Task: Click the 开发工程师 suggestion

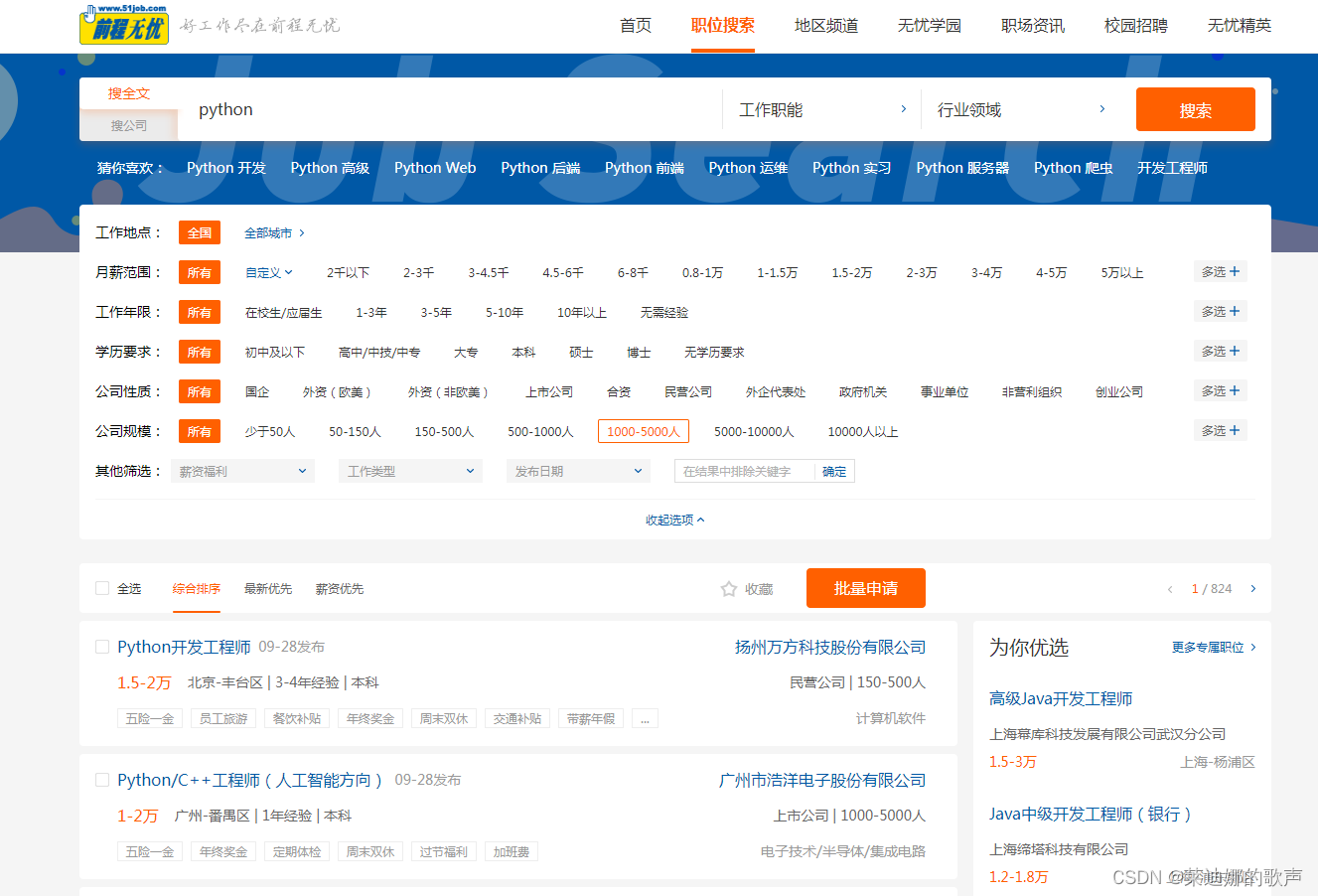Action: (x=1173, y=168)
